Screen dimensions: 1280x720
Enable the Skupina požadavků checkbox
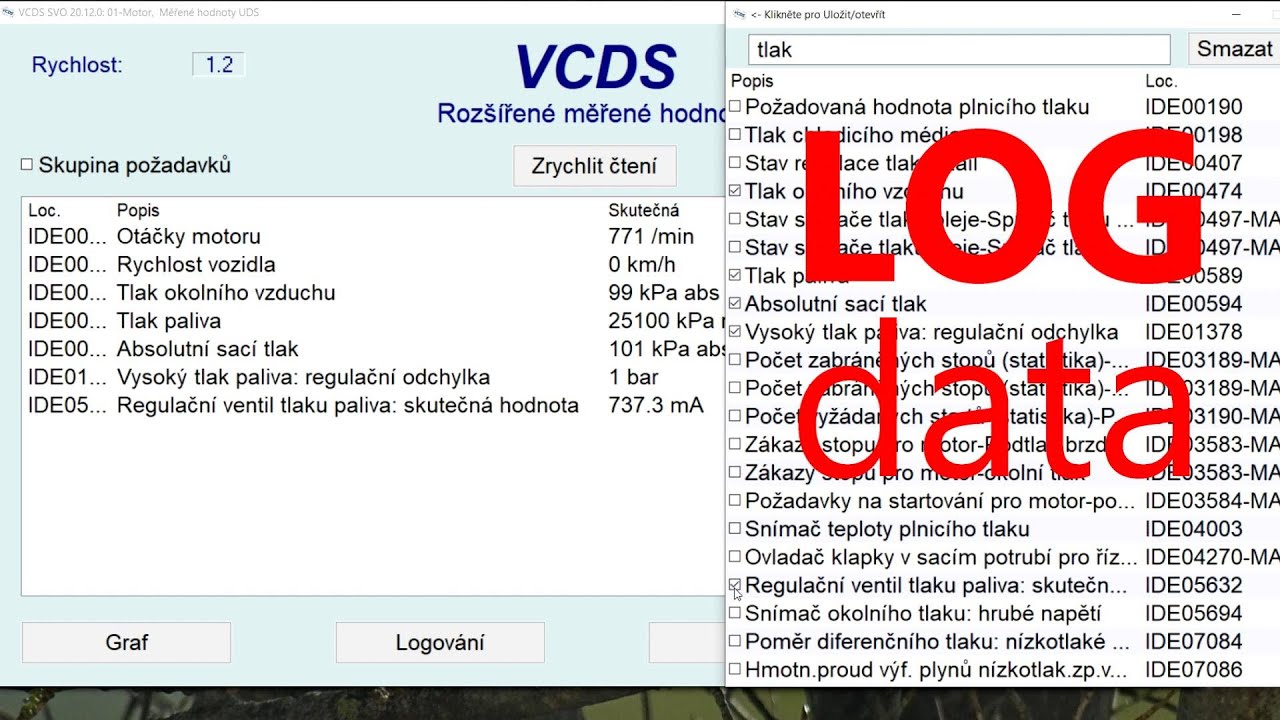(x=27, y=165)
